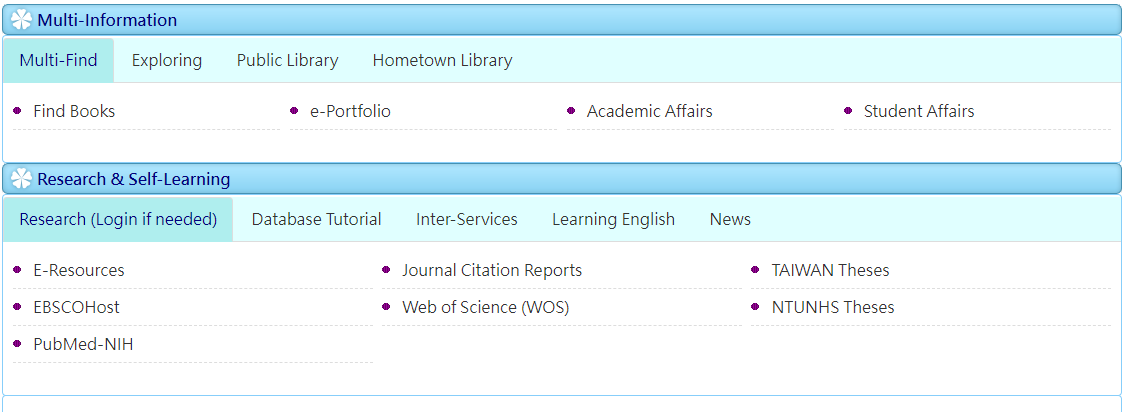Open the TAIWAN Theses link
Viewport: 1129px width, 412px height.
(830, 270)
